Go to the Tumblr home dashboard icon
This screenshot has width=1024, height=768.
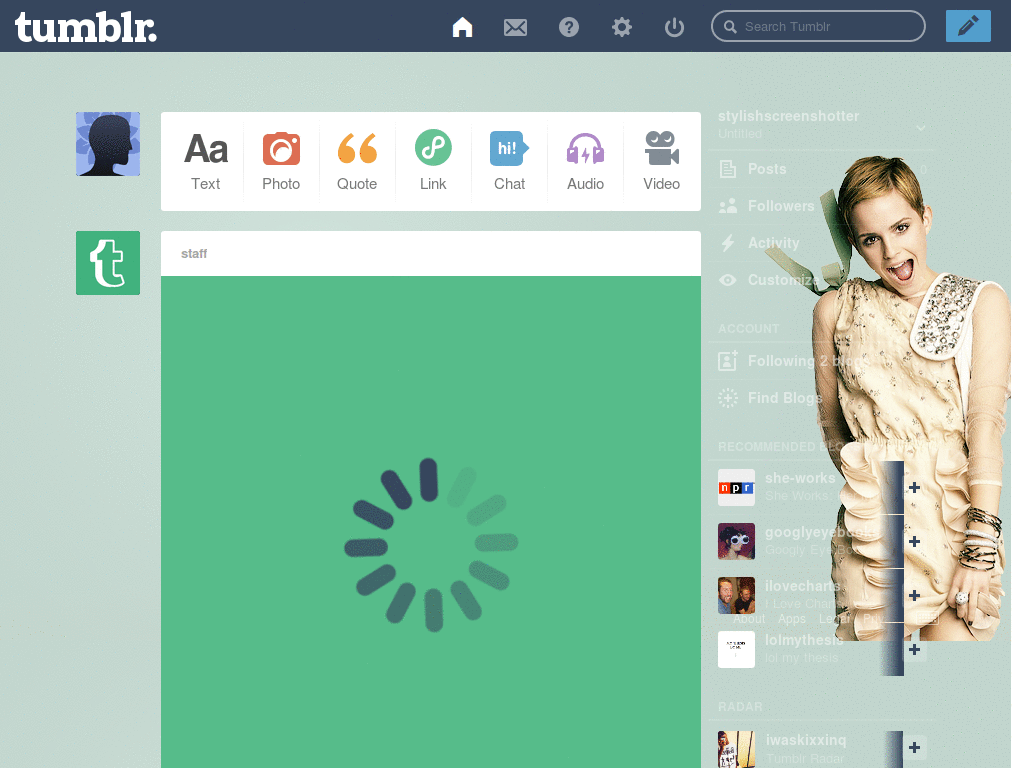(462, 27)
